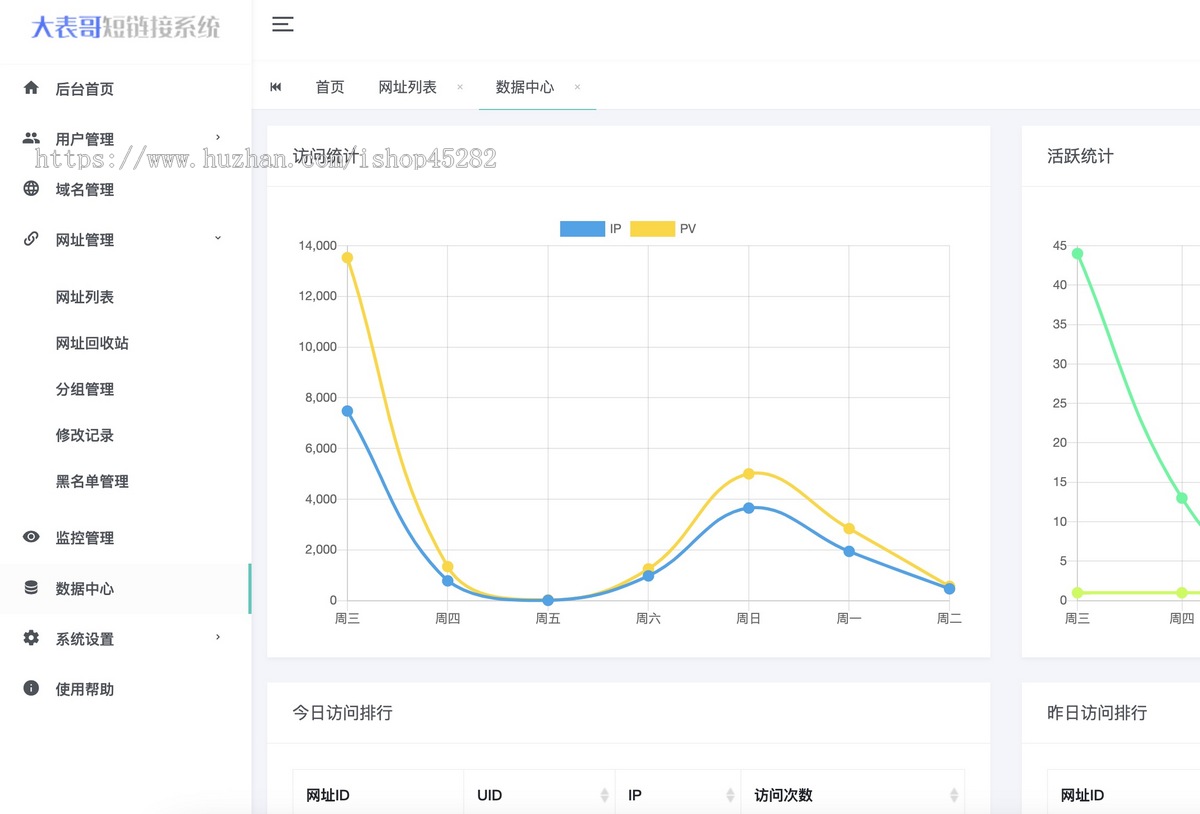Switch to the 网址列表 tab

click(408, 87)
